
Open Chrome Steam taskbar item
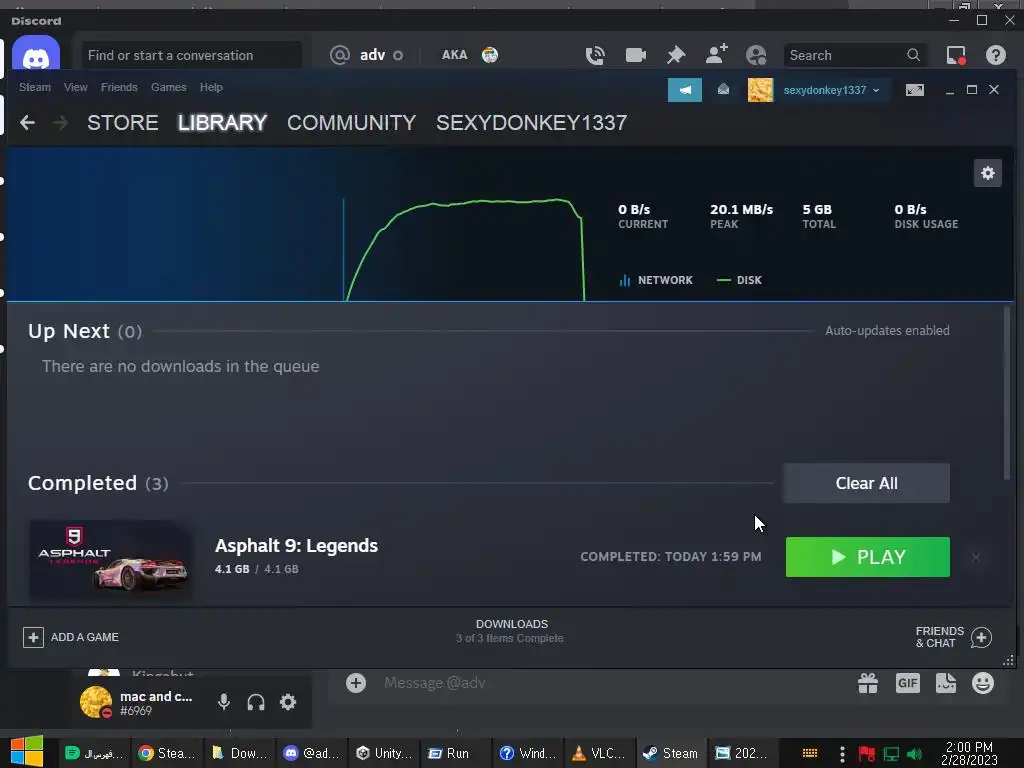(167, 753)
